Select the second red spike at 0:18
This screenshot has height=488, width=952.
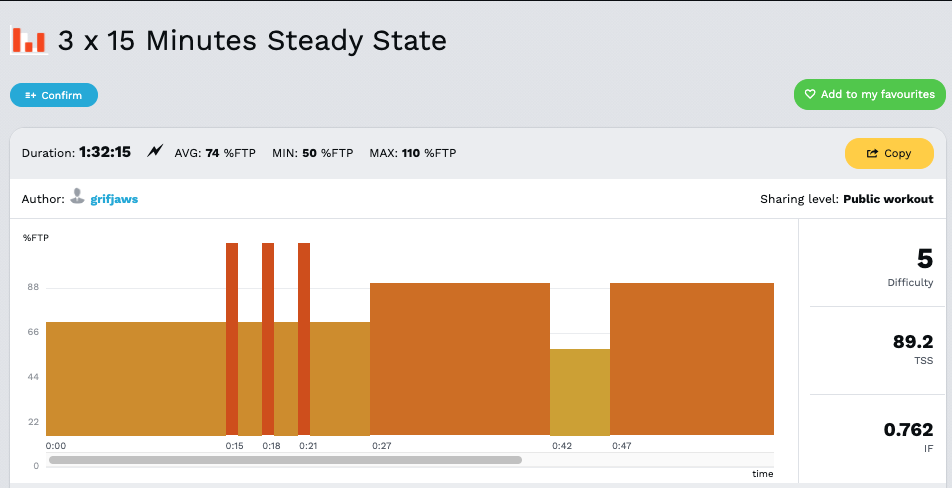pos(268,340)
